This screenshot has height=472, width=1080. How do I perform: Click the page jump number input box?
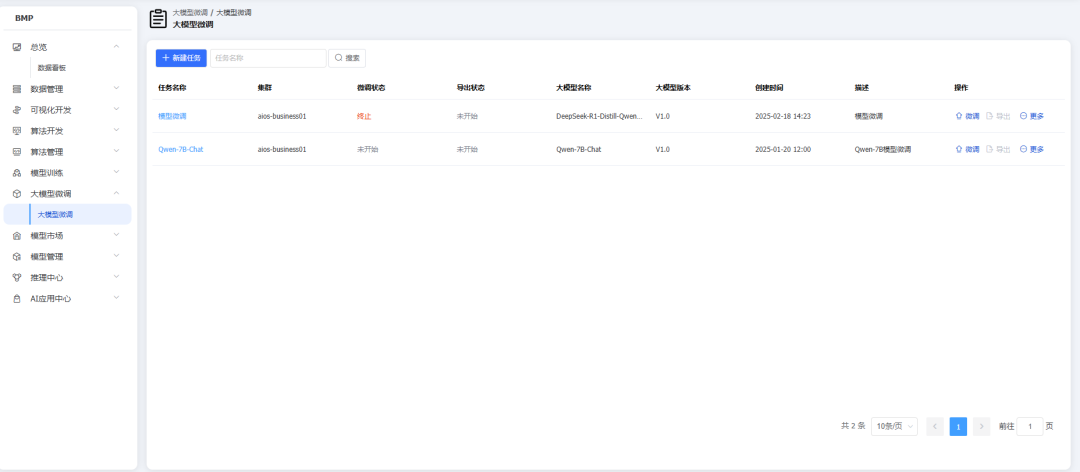pyautogui.click(x=1029, y=426)
